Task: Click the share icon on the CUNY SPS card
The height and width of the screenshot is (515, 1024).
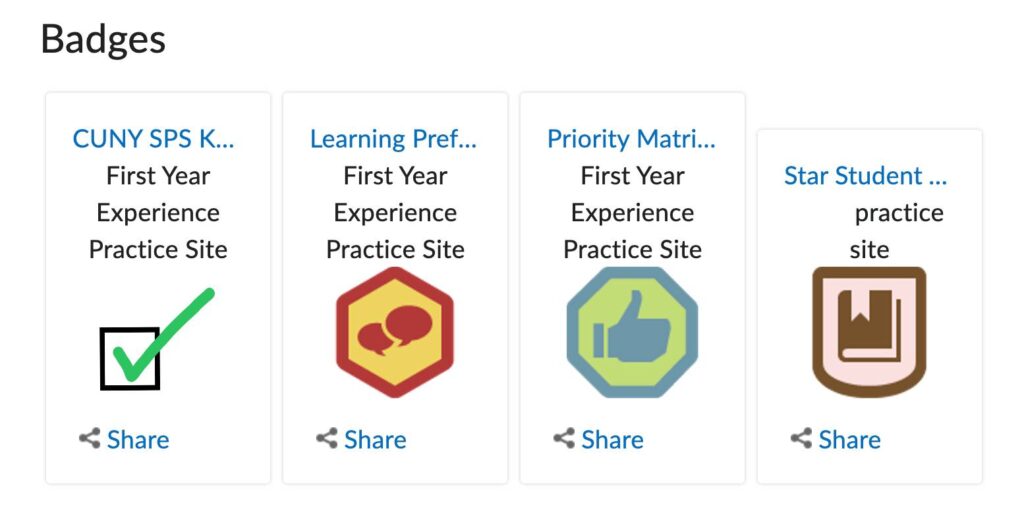Action: 90,438
